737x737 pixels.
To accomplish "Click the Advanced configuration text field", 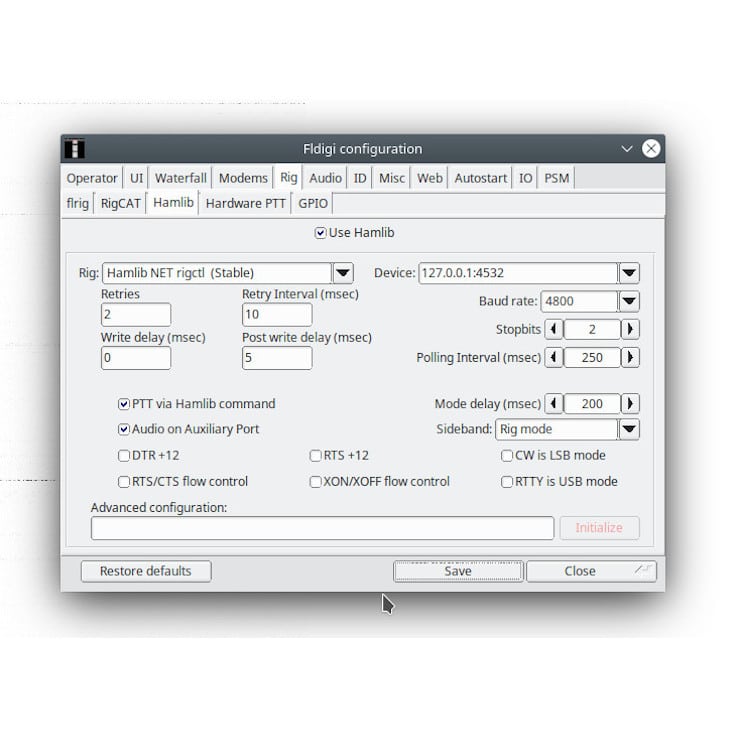I will (322, 528).
